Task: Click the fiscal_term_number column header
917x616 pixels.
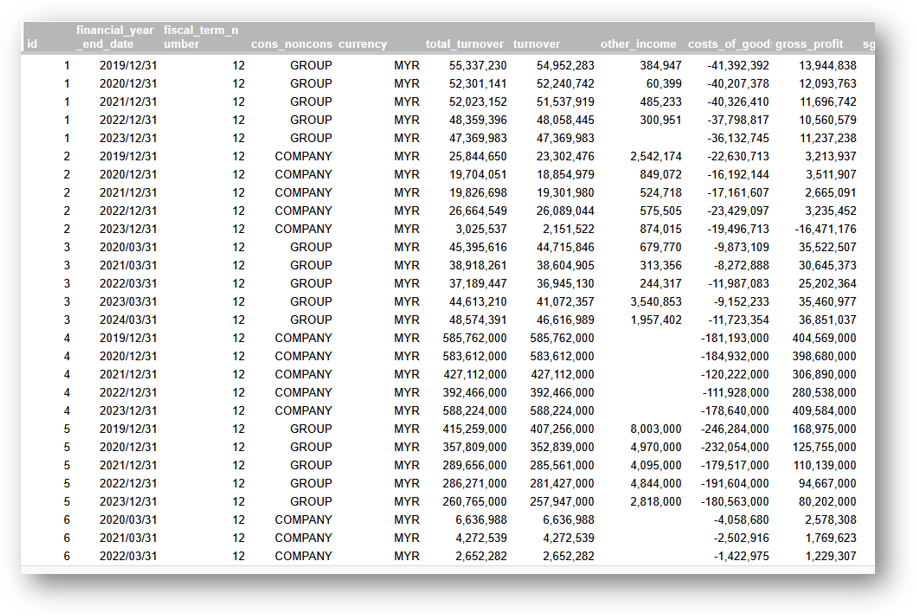Action: [201, 37]
